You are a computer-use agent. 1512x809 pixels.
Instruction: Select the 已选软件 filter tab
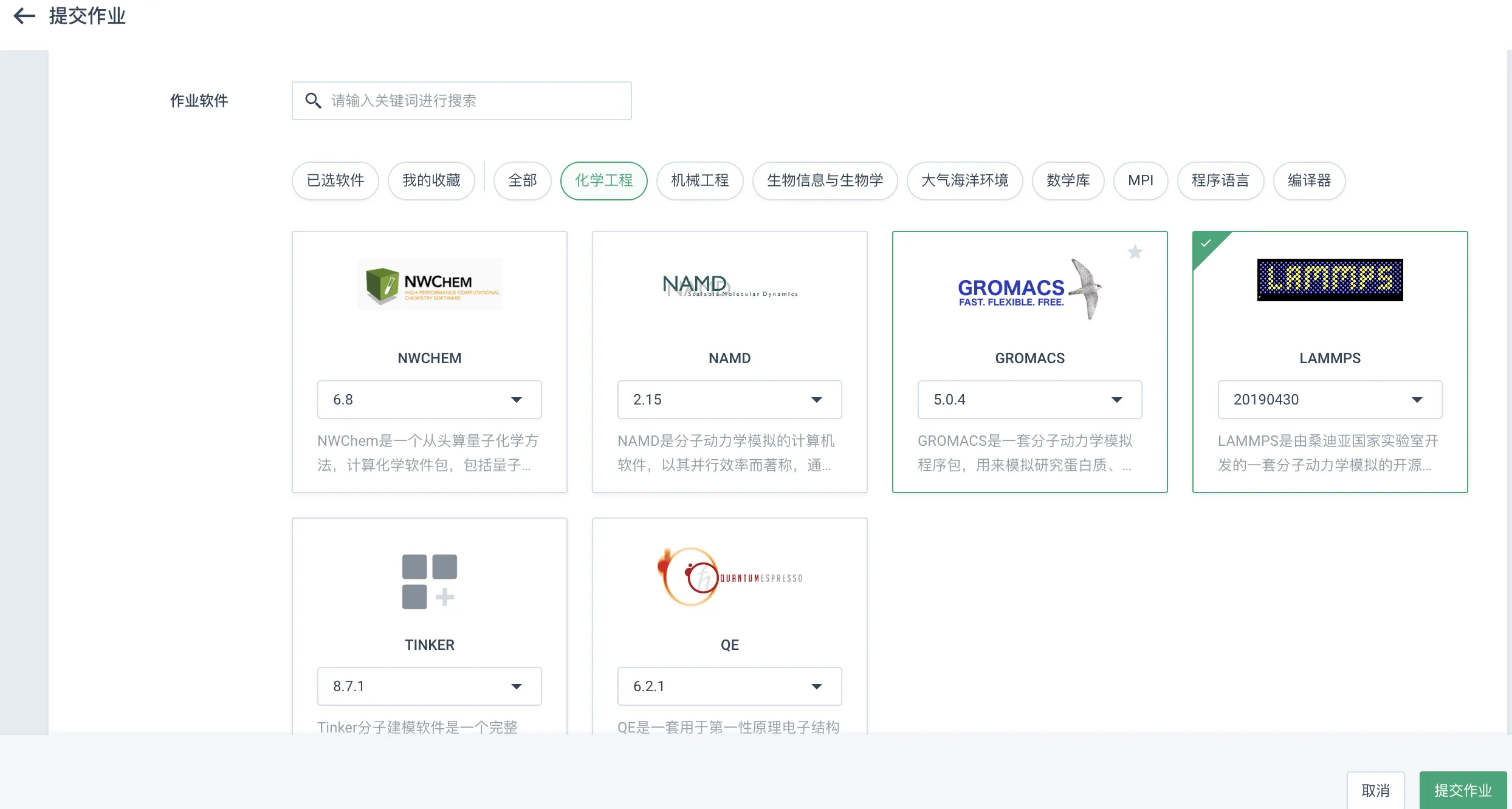pos(335,180)
